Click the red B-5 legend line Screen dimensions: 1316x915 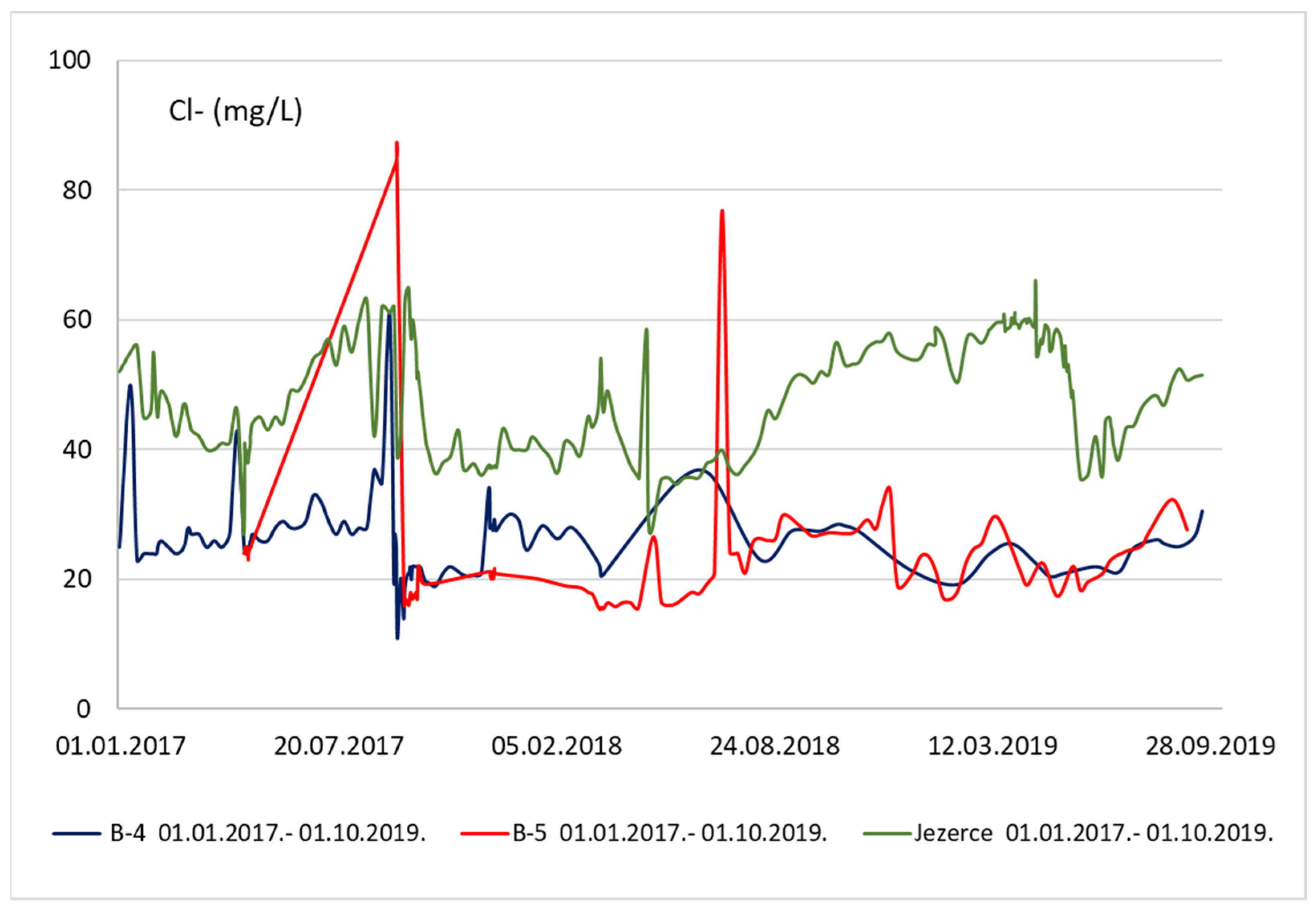point(485,834)
